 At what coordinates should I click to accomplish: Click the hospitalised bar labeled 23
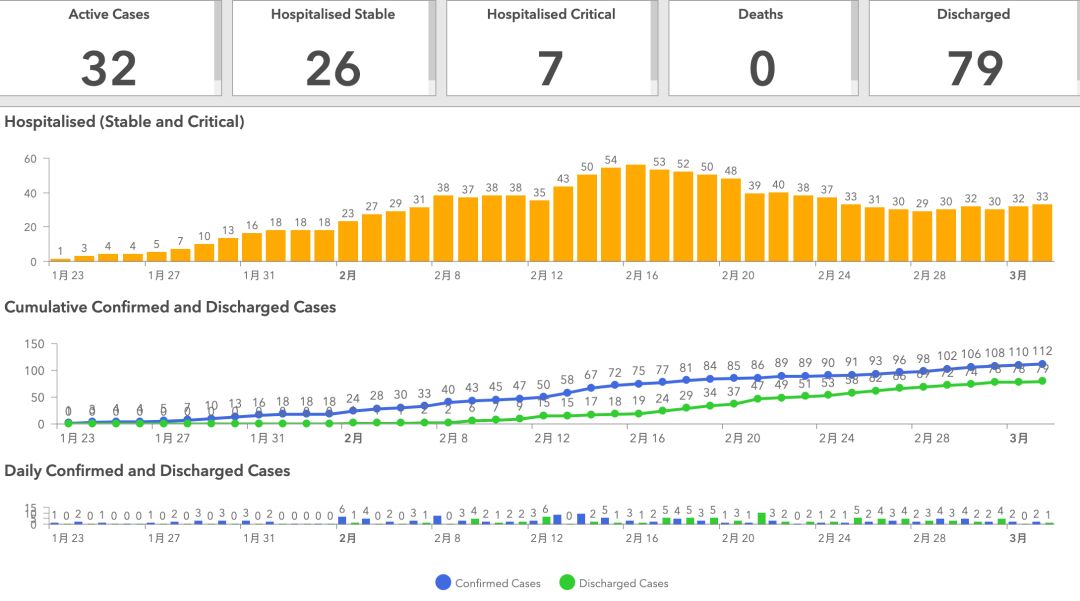(x=348, y=241)
